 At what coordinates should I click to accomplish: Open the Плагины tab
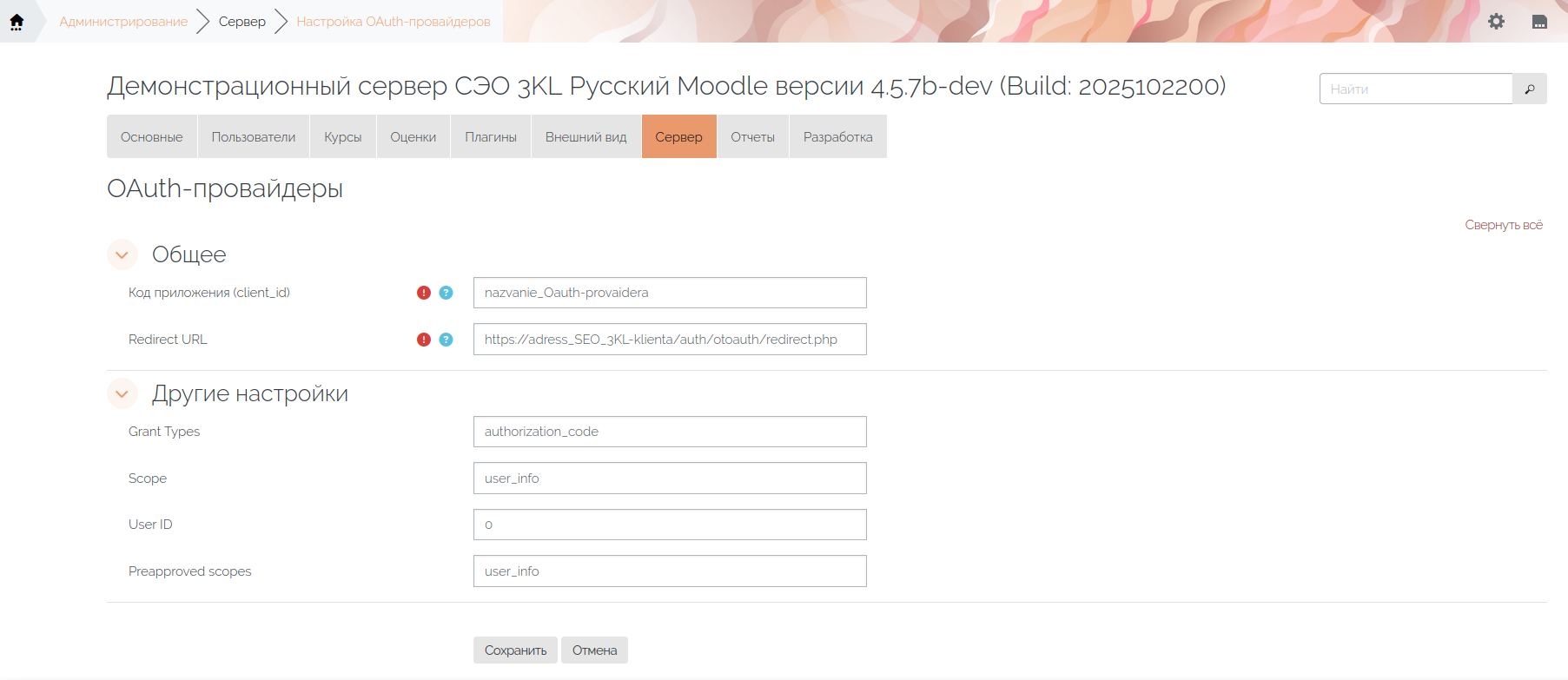coord(490,137)
